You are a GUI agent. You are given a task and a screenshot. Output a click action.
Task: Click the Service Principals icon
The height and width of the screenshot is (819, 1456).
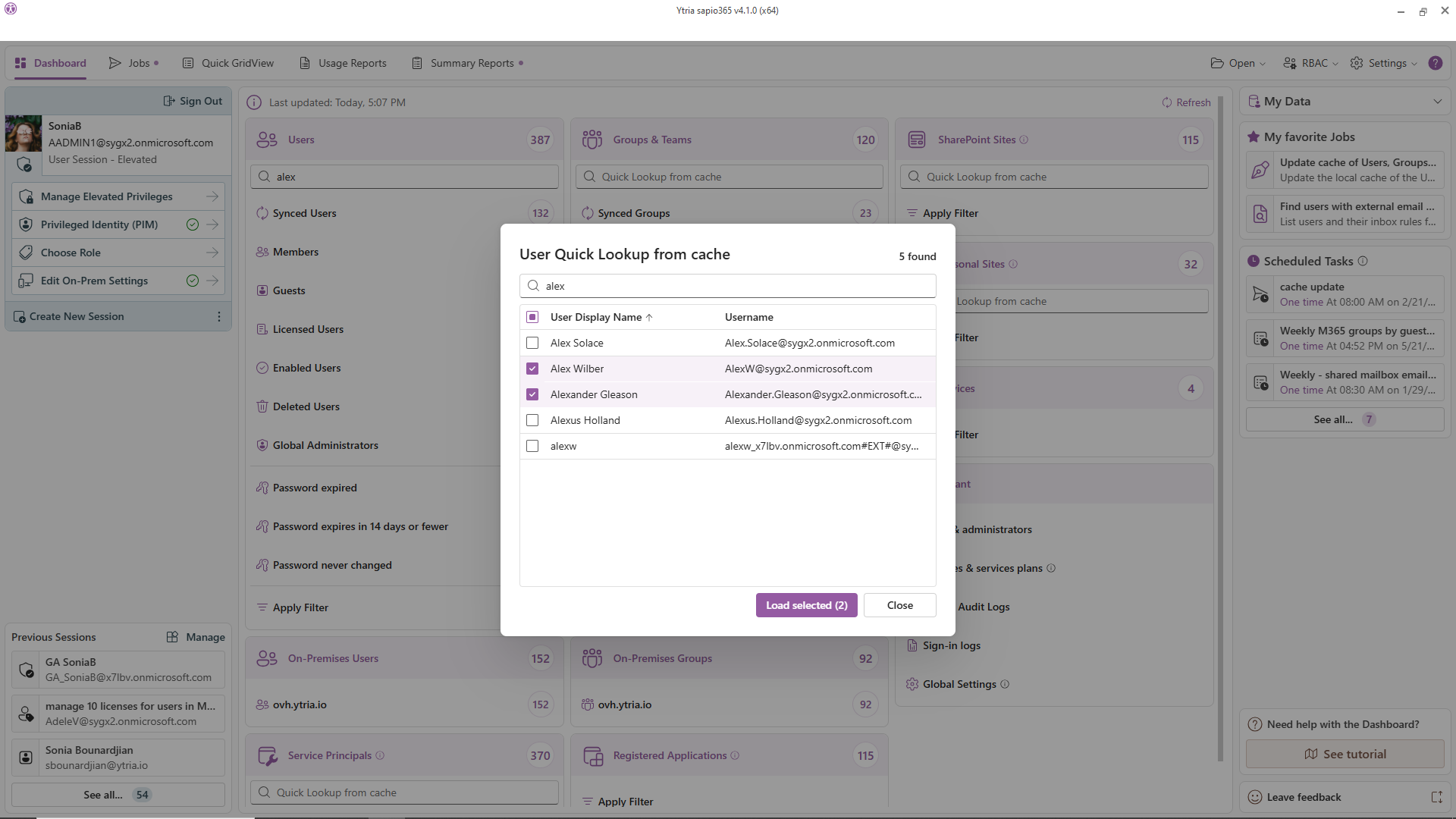click(x=267, y=755)
